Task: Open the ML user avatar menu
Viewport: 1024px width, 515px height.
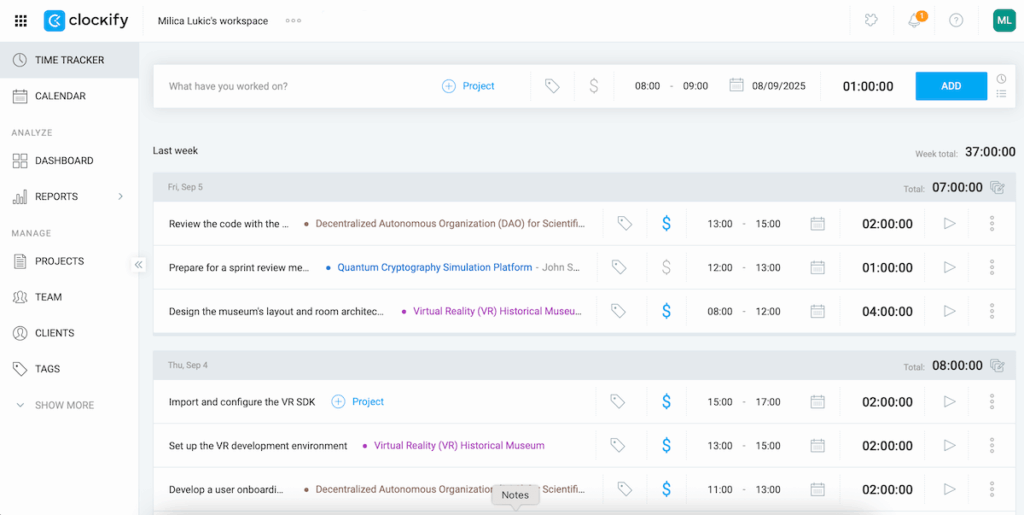Action: [x=1002, y=21]
